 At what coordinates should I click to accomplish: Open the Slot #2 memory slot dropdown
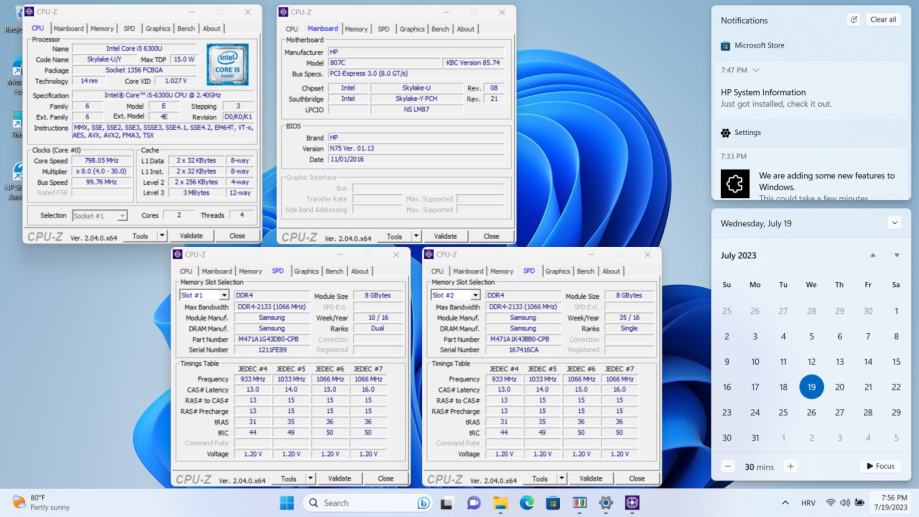click(475, 296)
